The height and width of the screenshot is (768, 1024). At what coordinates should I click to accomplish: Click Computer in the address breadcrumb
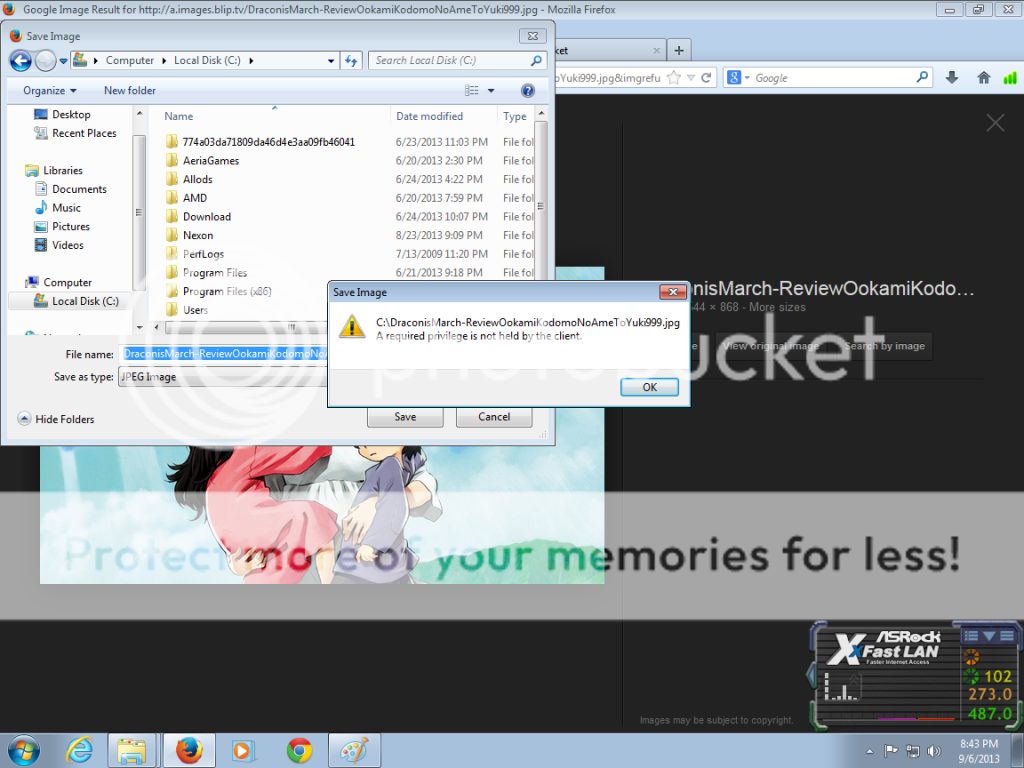[130, 61]
